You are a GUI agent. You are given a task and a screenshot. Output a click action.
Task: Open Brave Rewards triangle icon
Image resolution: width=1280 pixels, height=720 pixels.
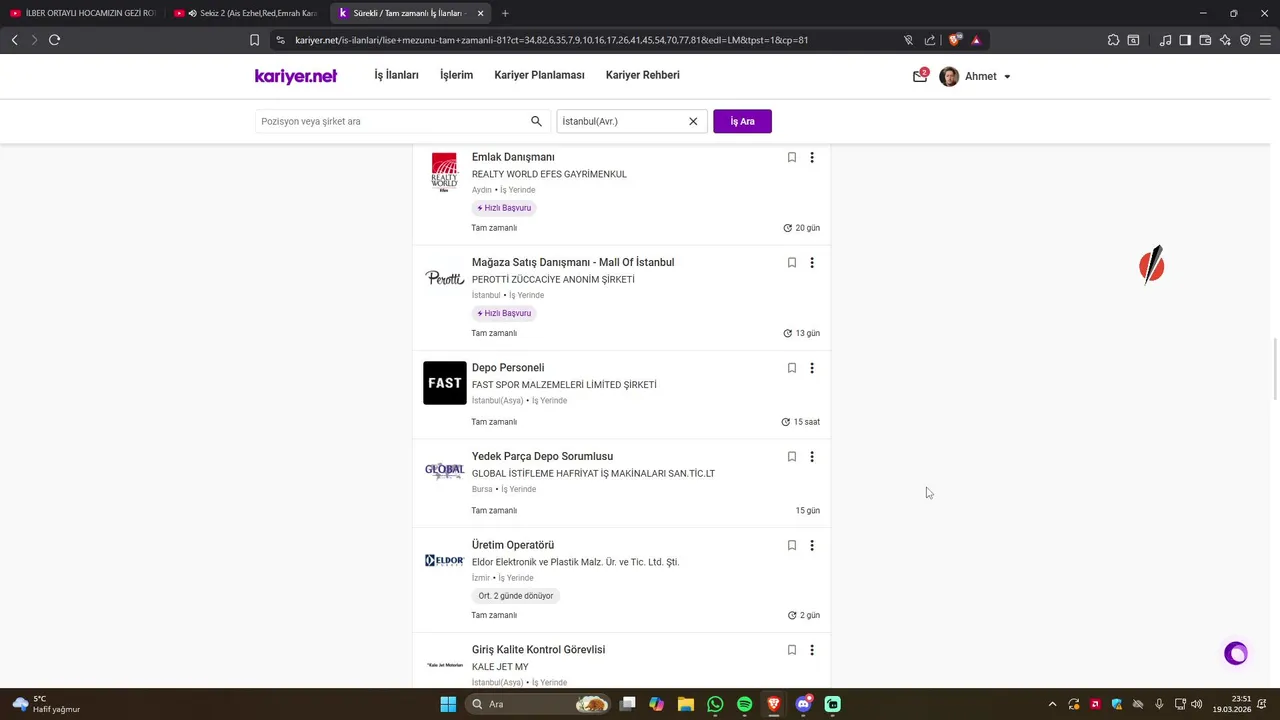click(976, 40)
